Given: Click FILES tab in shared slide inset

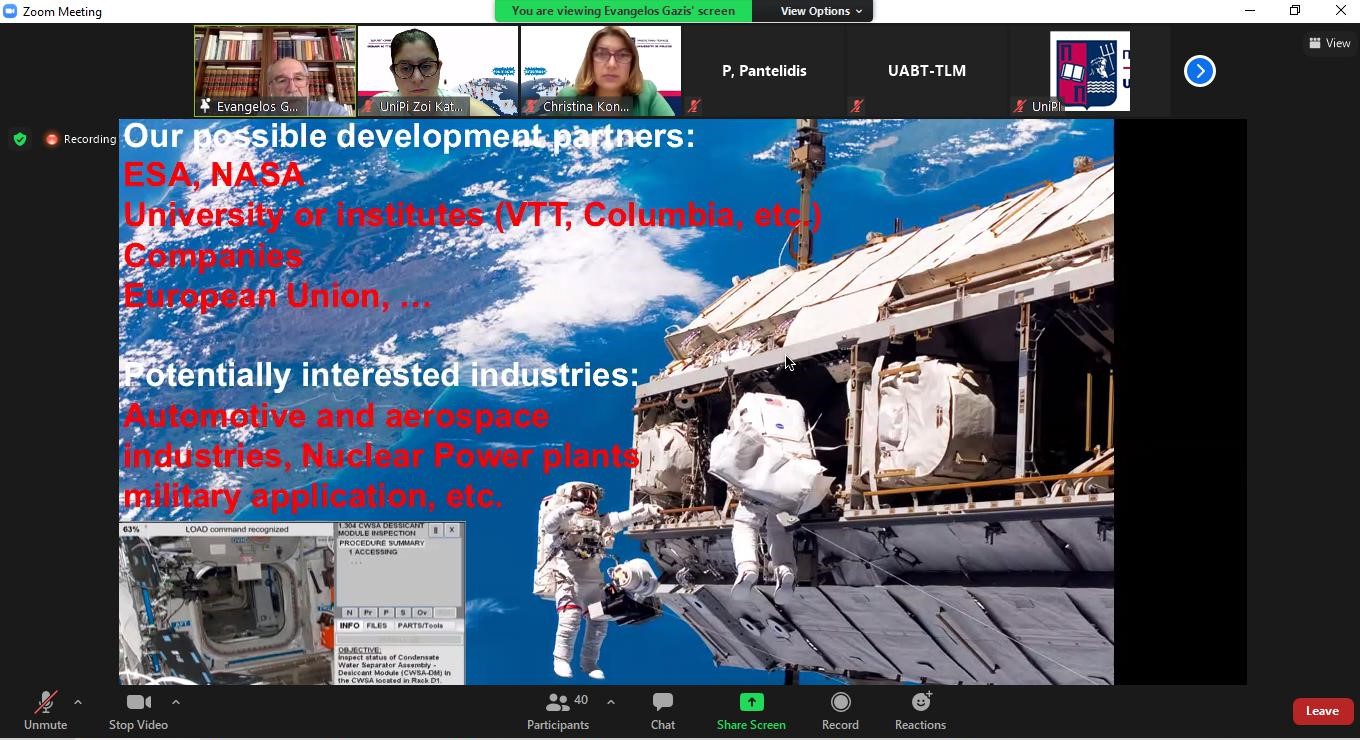Looking at the screenshot, I should 377,626.
